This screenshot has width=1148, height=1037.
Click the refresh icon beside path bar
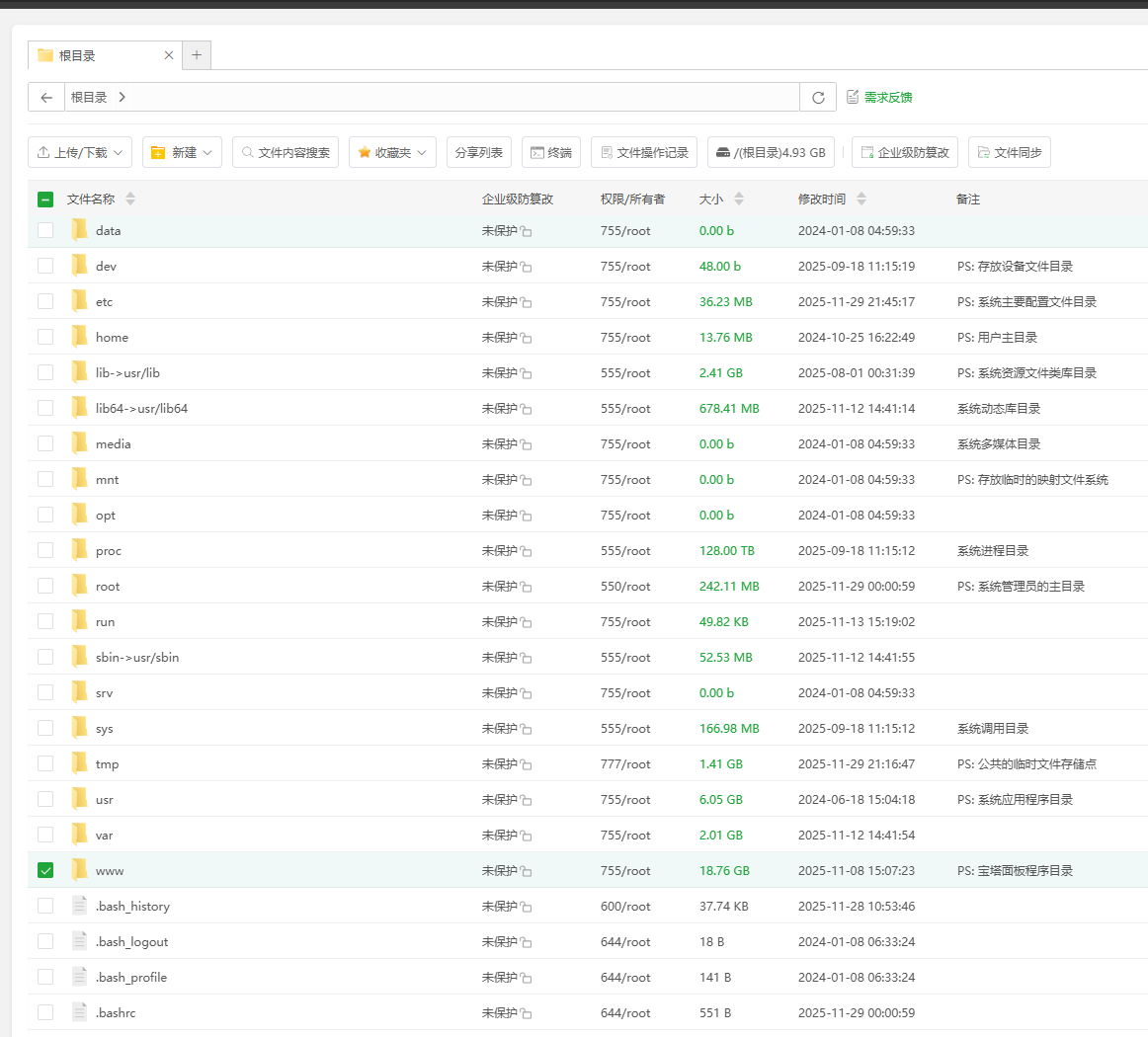(x=818, y=97)
